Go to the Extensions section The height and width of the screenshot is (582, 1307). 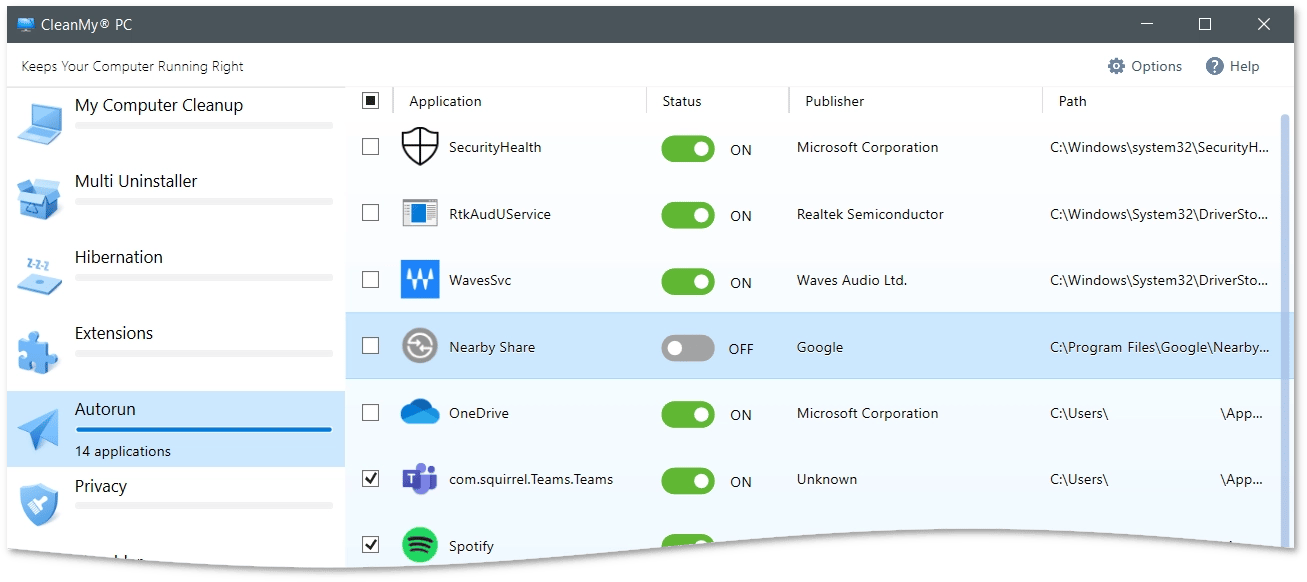pyautogui.click(x=176, y=352)
